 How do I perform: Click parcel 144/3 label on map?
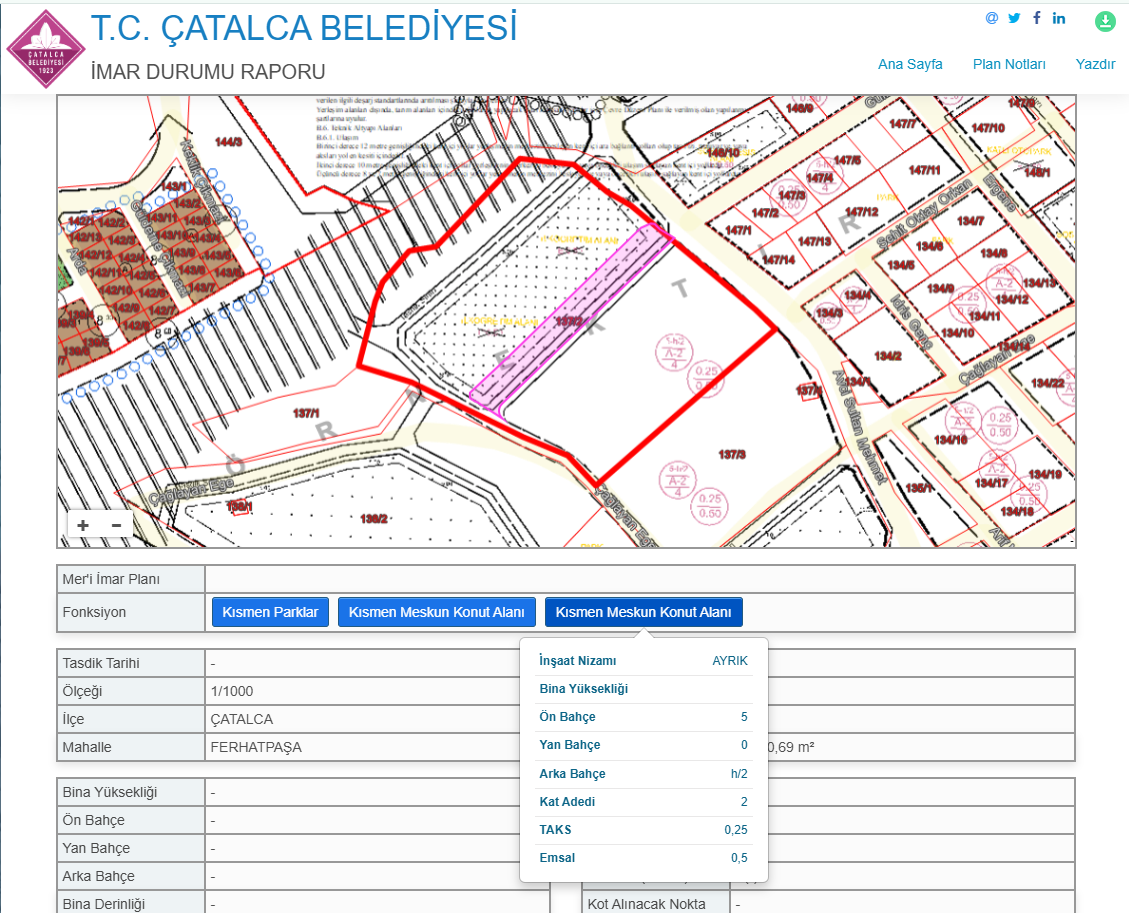click(x=228, y=142)
